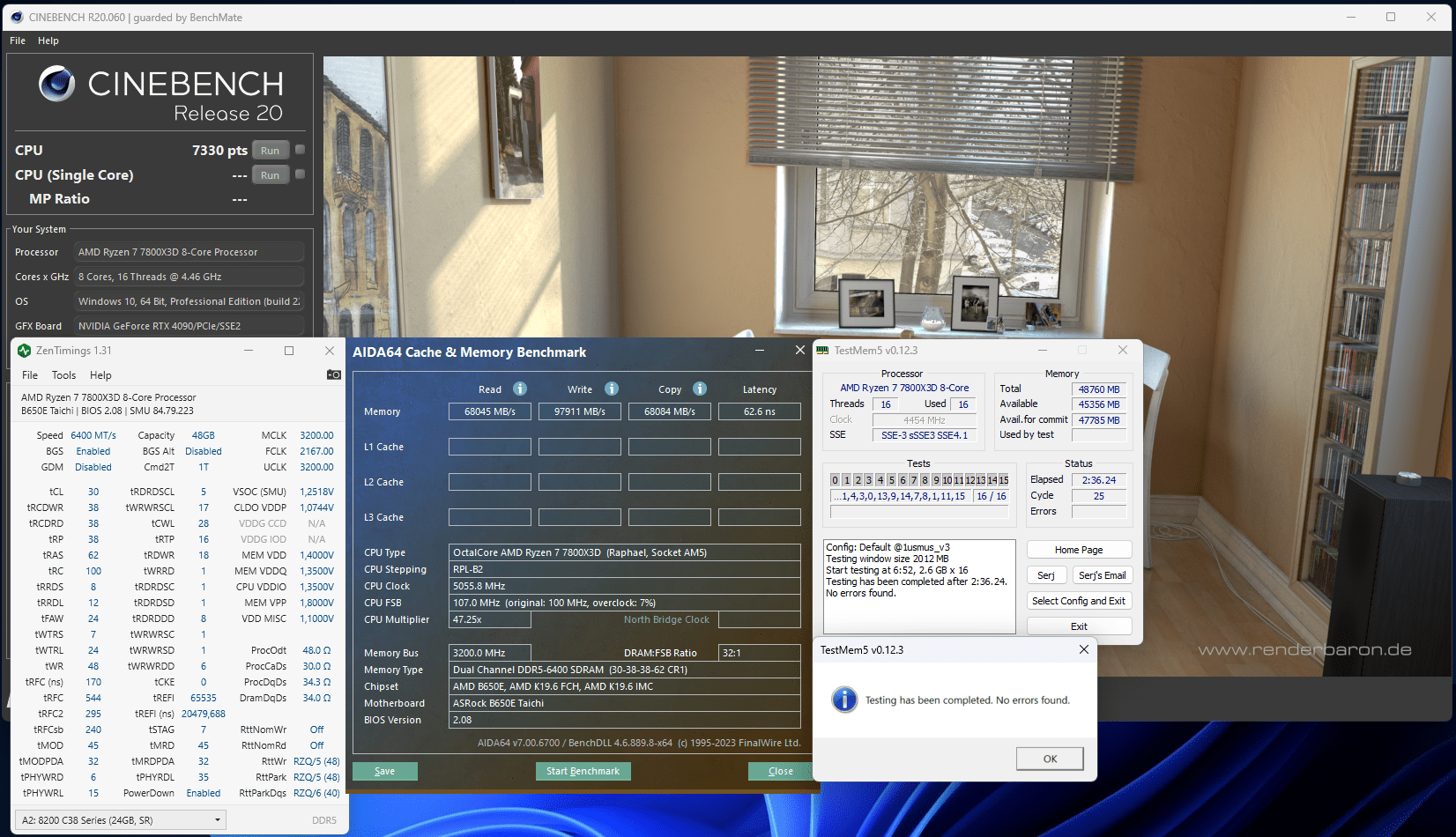This screenshot has height=837, width=1456.
Task: Click the Memory Copy 68084 MB/s field
Action: 670,411
